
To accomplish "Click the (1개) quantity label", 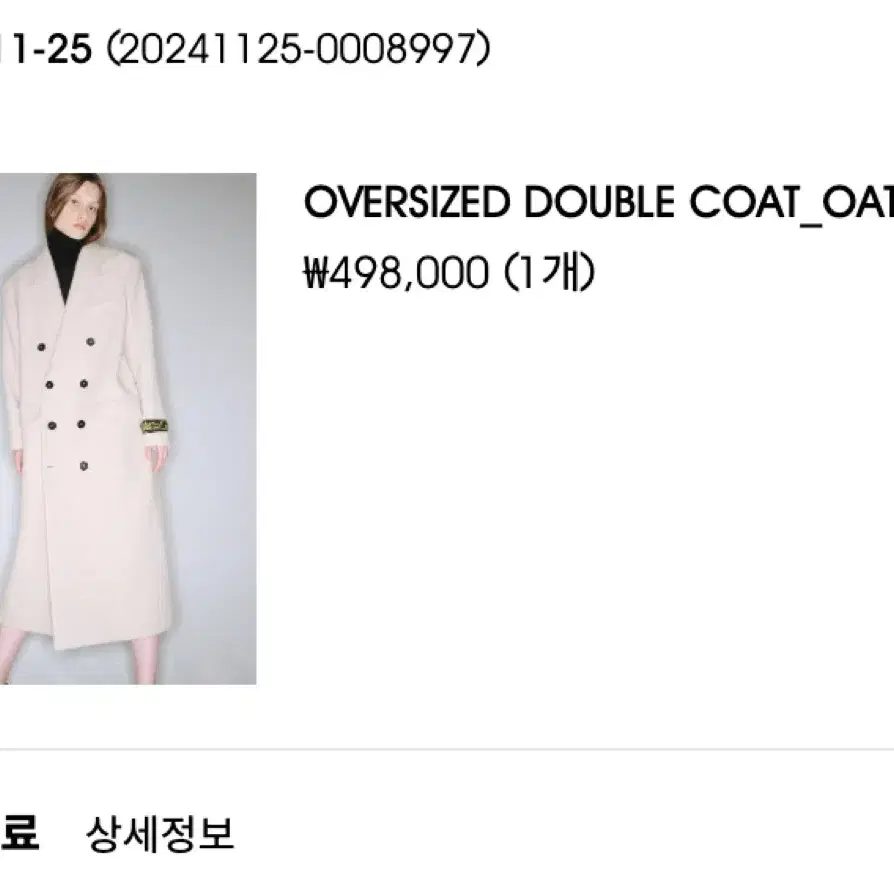I will [549, 272].
